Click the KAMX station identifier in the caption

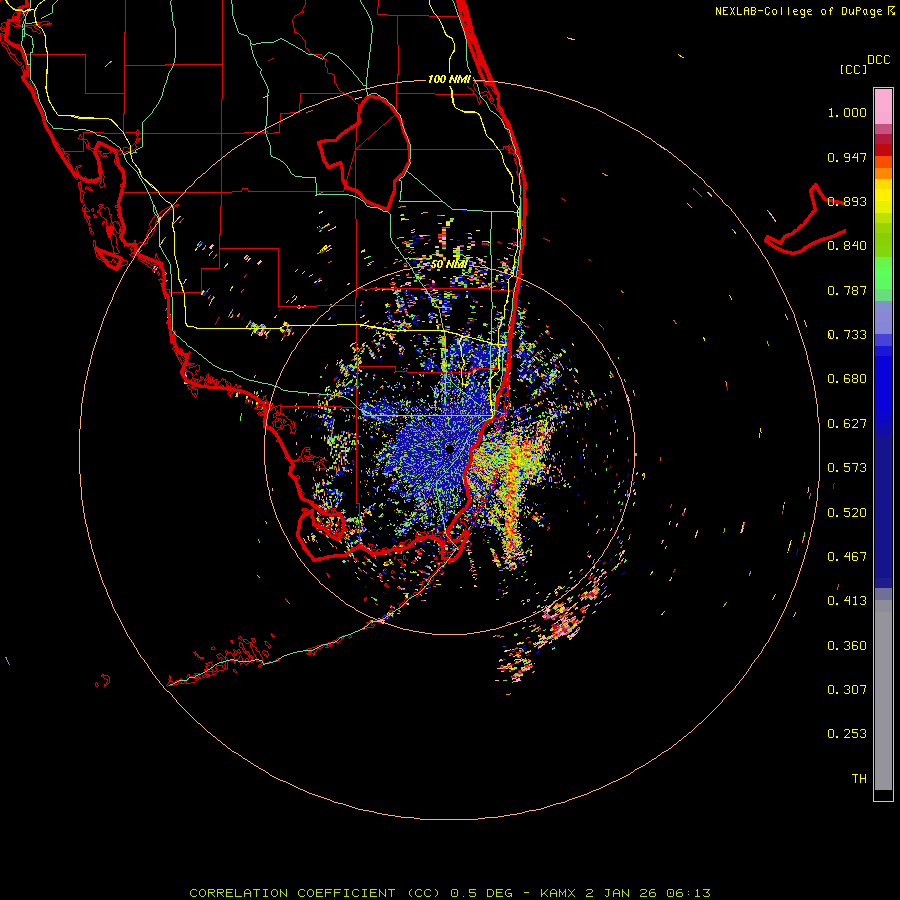point(560,893)
